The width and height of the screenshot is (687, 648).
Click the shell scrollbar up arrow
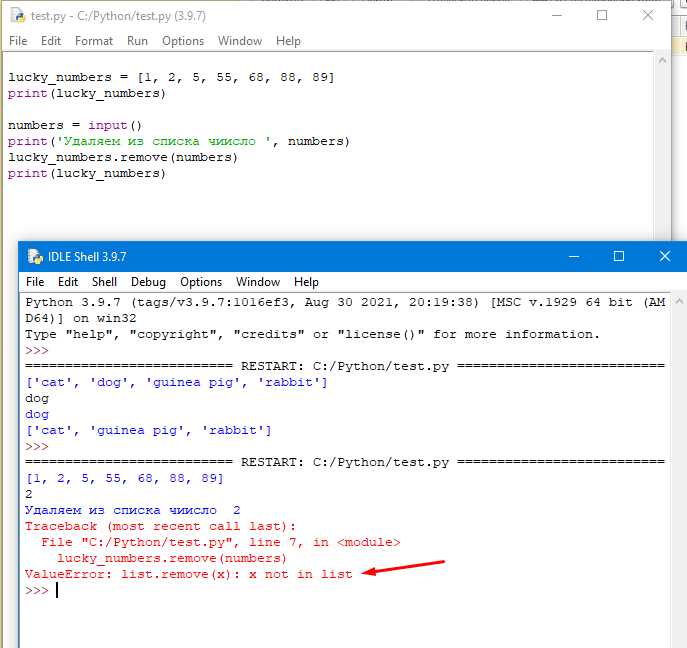[679, 301]
